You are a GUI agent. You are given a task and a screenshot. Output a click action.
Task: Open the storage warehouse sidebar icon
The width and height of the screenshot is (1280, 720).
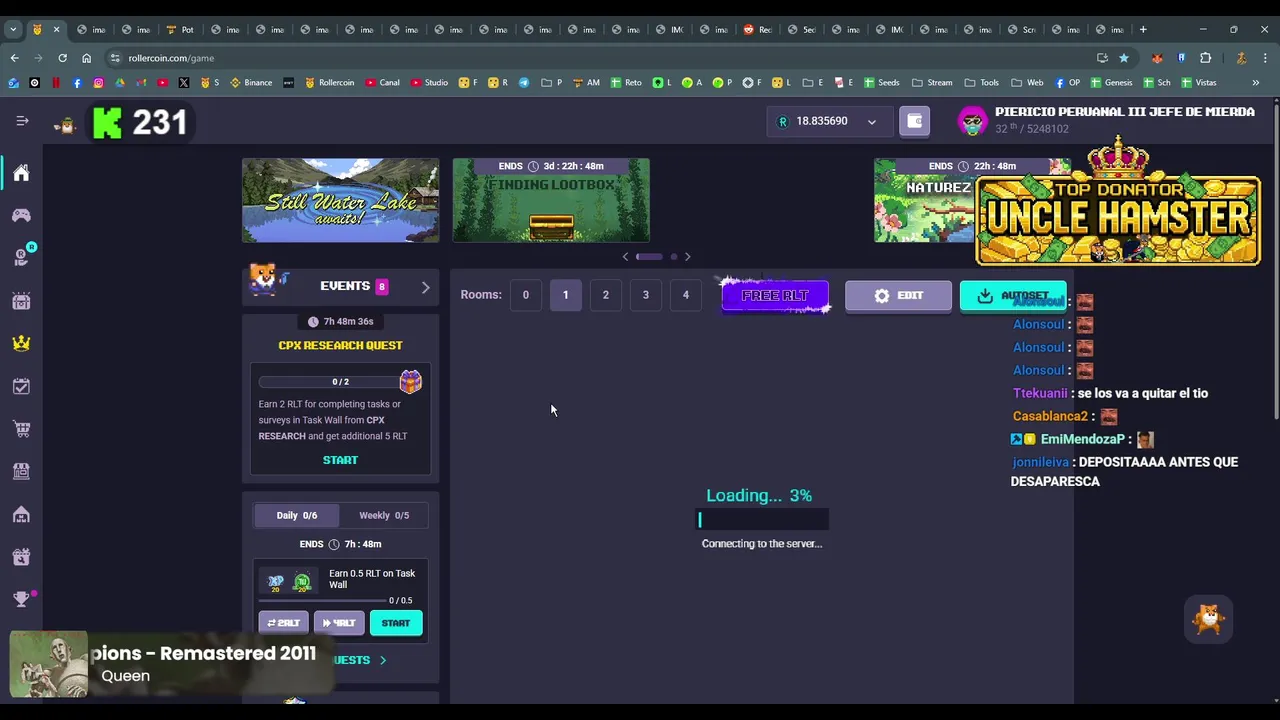[21, 514]
